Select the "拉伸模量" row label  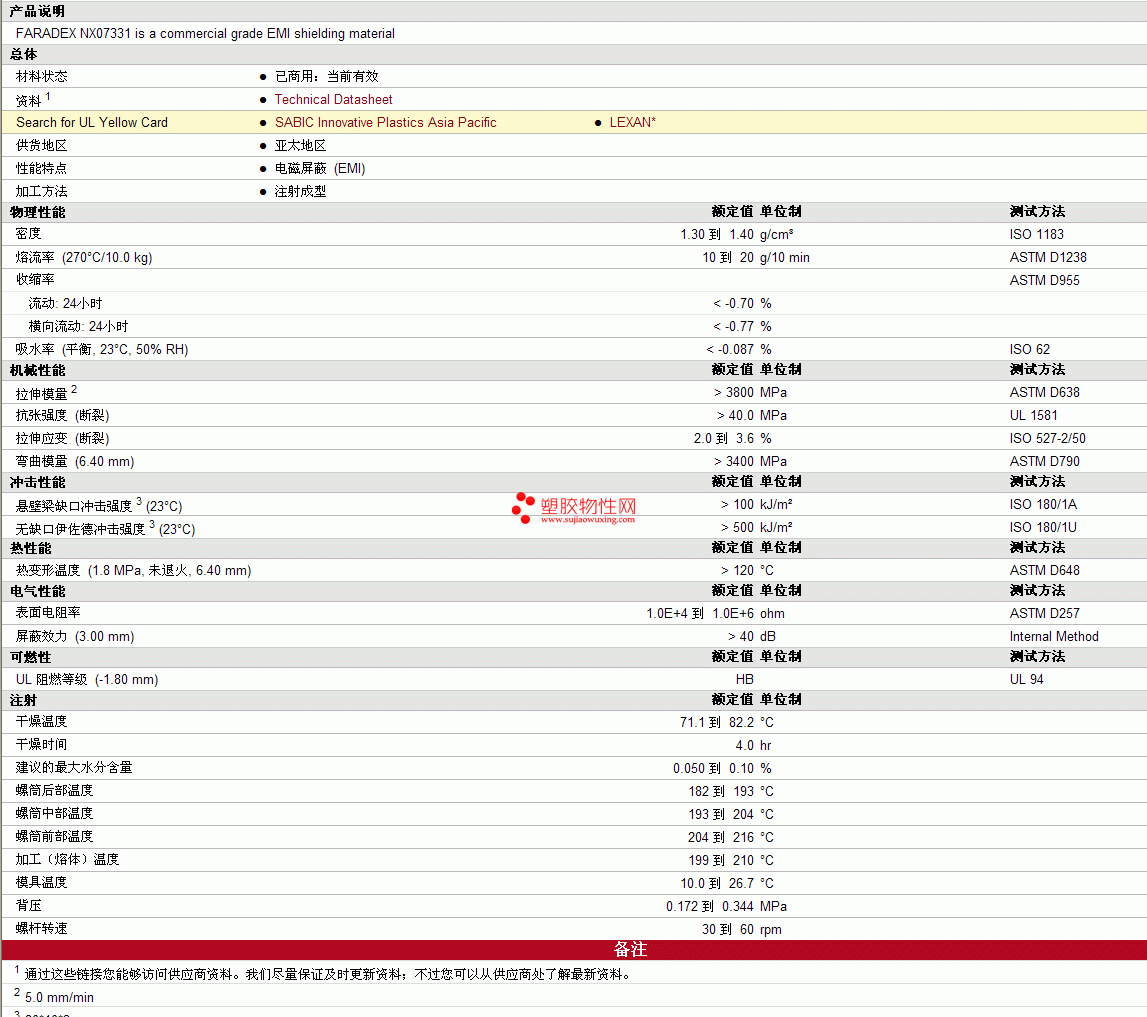point(42,394)
